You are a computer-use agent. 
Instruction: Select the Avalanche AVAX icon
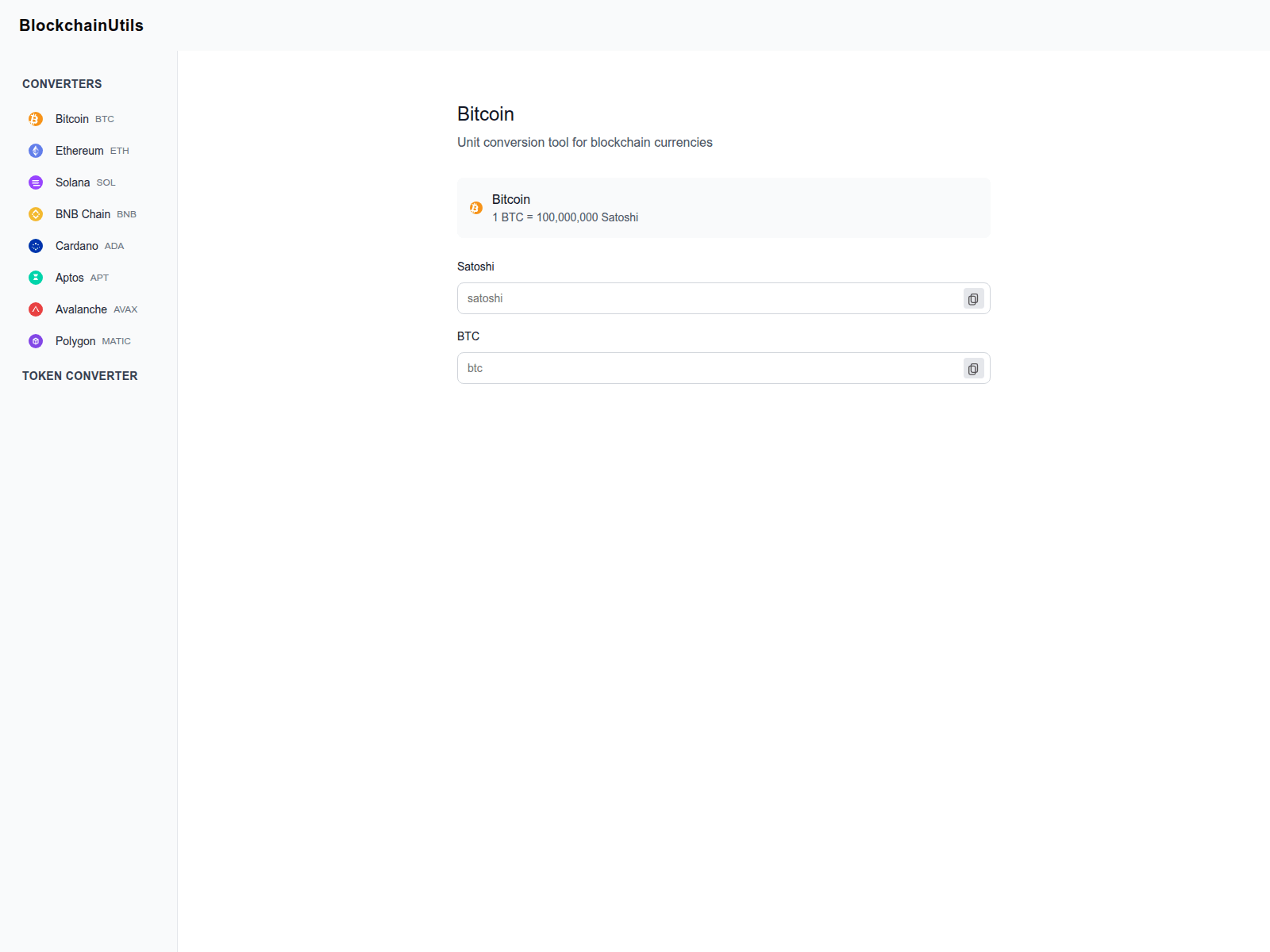35,309
